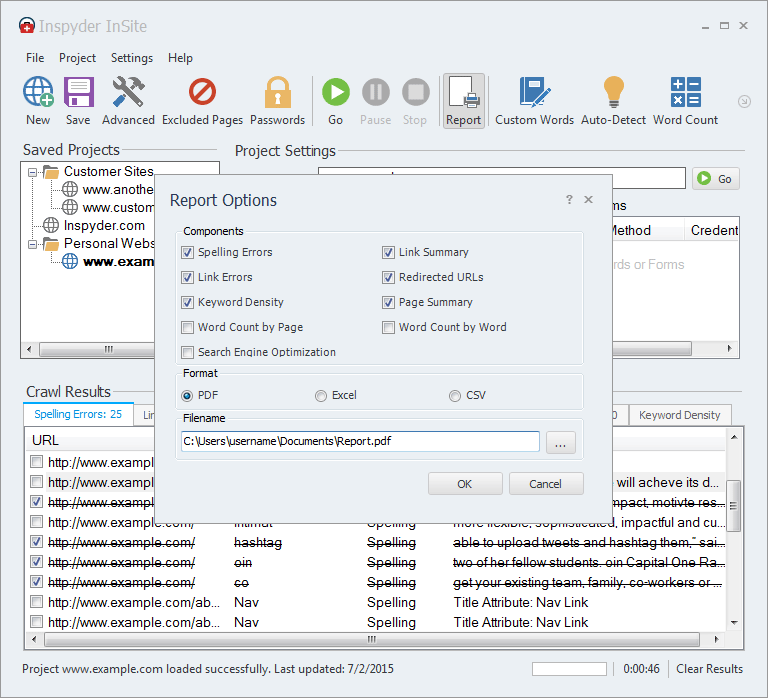Open the Excluded Pages toolbar icon
Viewport: 768px width, 698px height.
[x=202, y=92]
